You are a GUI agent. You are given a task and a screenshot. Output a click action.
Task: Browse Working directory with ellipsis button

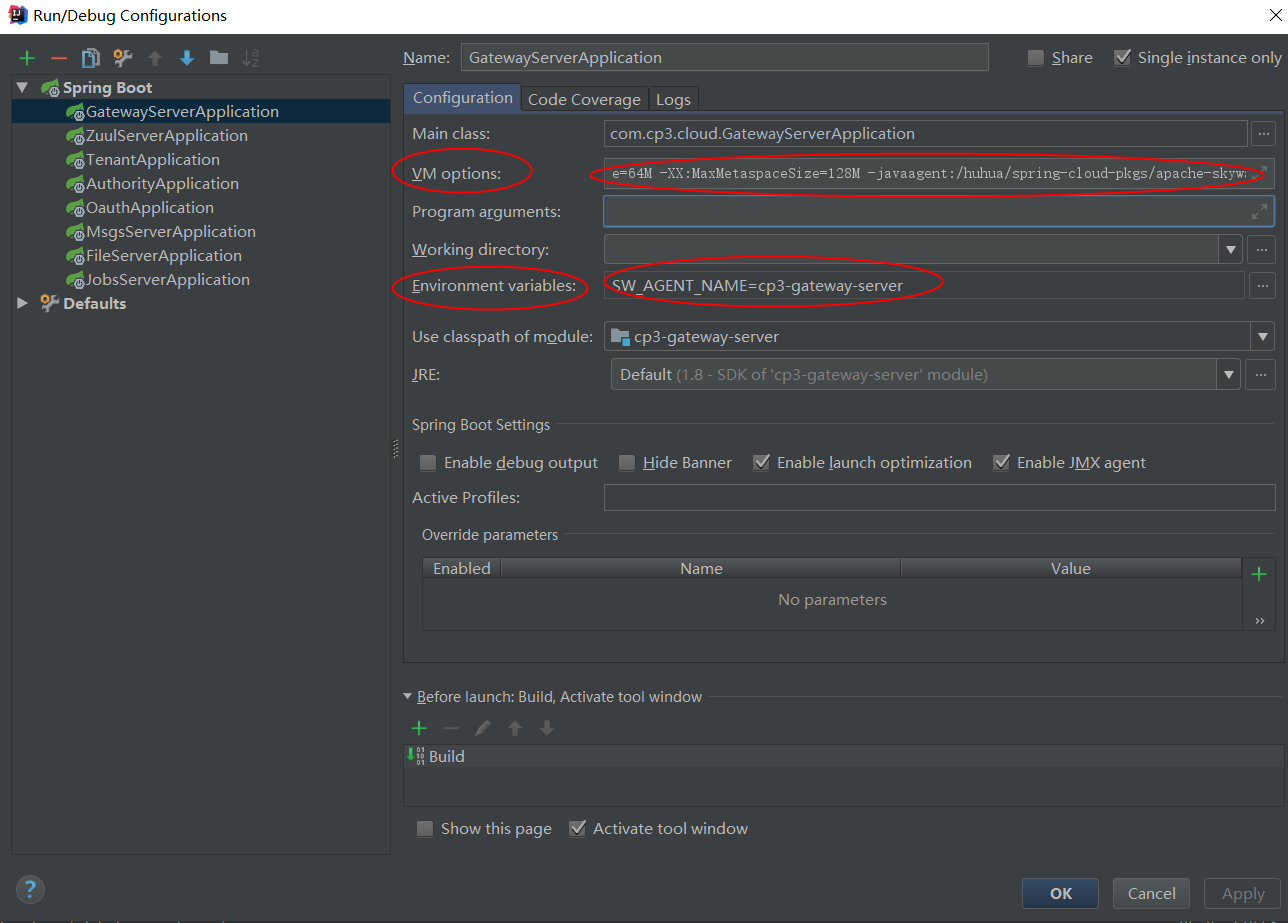(1263, 249)
